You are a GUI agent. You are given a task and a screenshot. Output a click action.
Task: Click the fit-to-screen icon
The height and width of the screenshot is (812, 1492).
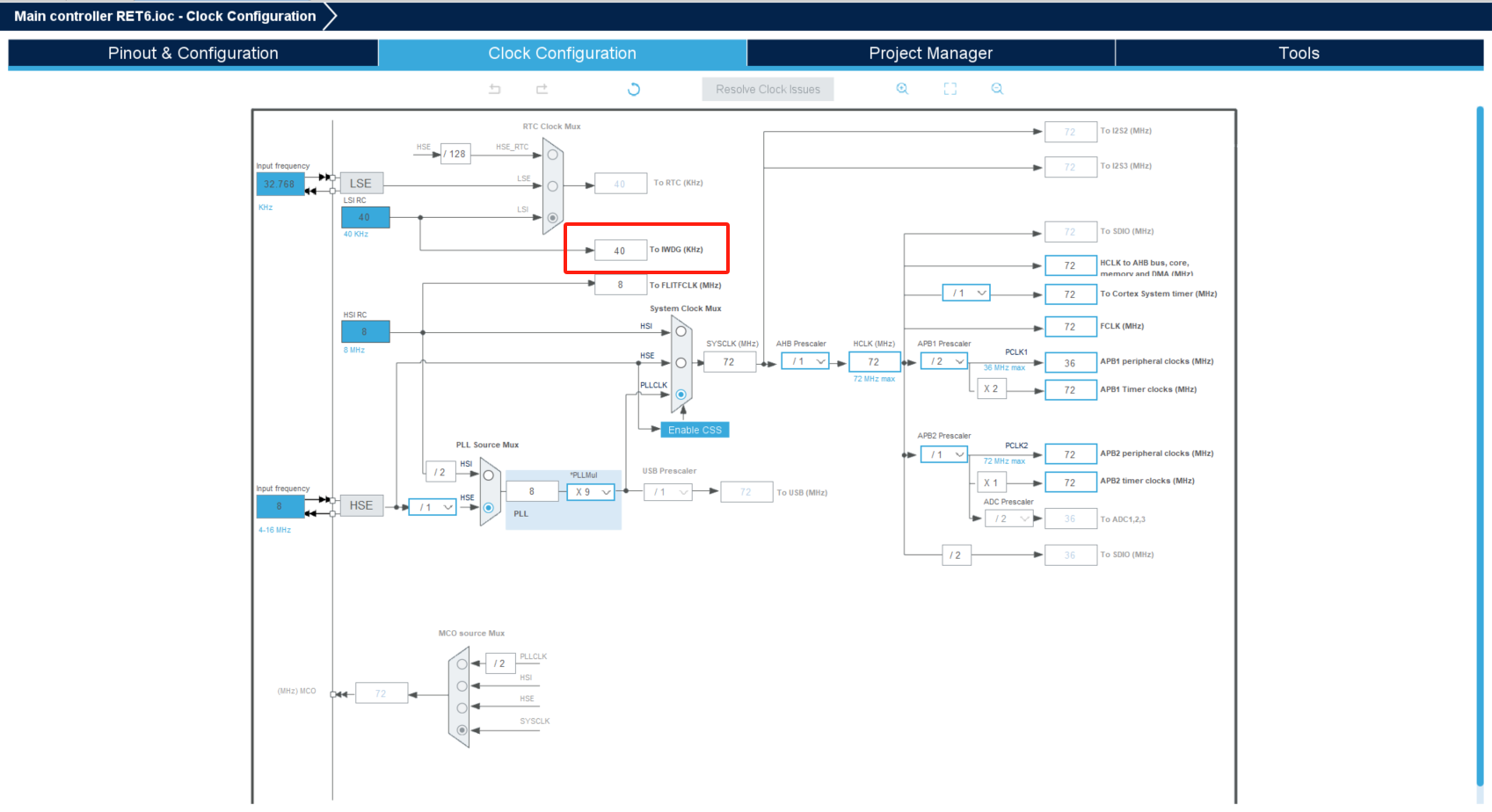[950, 89]
